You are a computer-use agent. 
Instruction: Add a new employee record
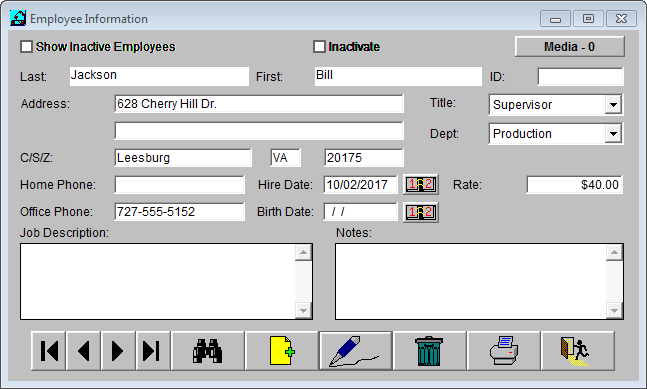282,351
